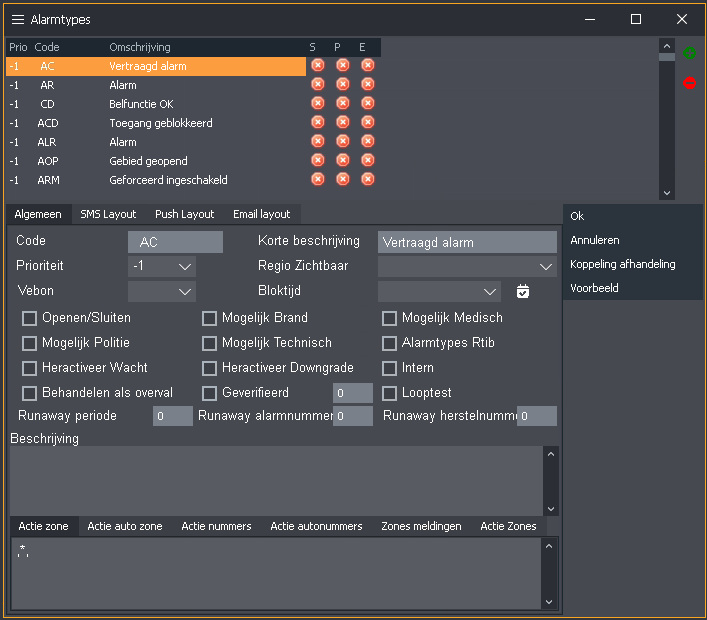This screenshot has height=620, width=707.
Task: Click the Code input field
Action: tap(175, 242)
